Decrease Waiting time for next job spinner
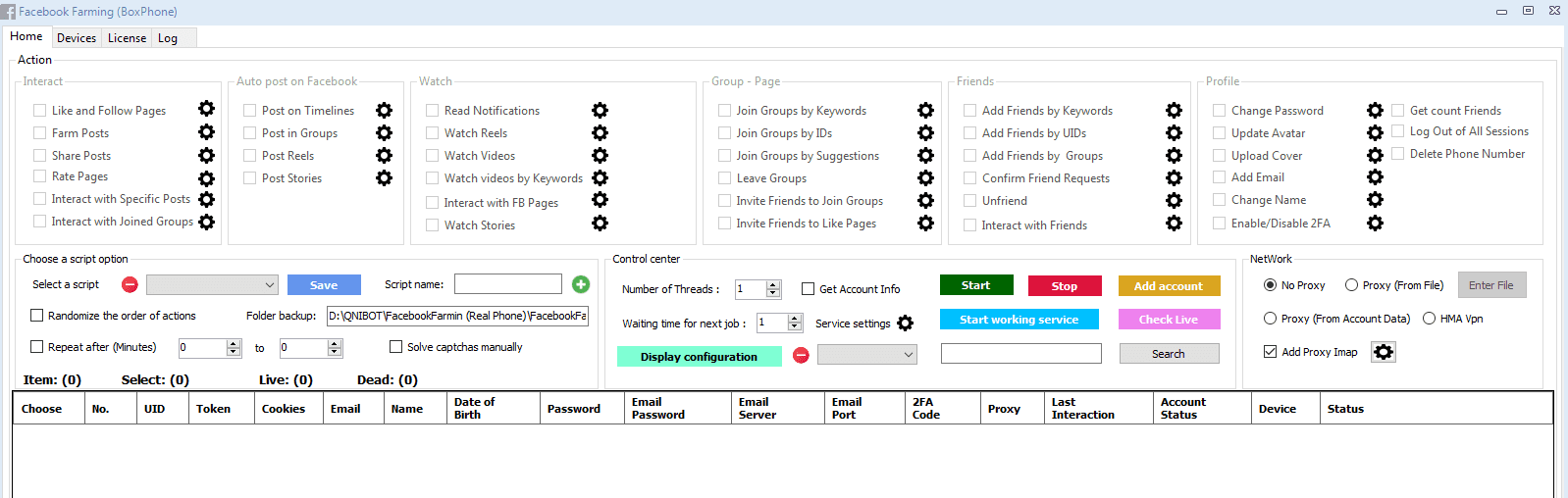 click(x=795, y=326)
